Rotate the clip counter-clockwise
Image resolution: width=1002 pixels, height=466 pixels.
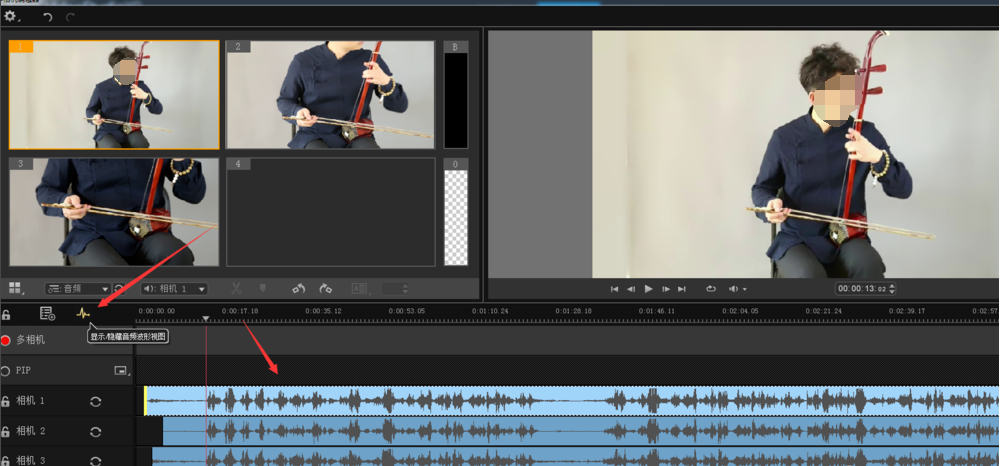click(298, 289)
